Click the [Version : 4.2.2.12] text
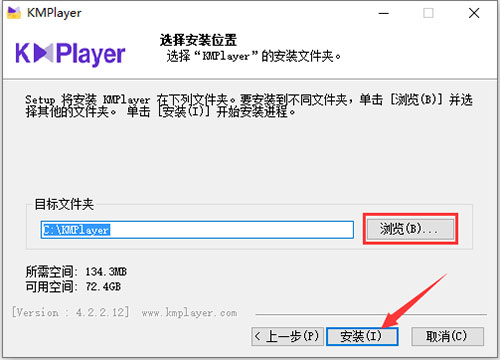The width and height of the screenshot is (500, 360). click(x=70, y=312)
